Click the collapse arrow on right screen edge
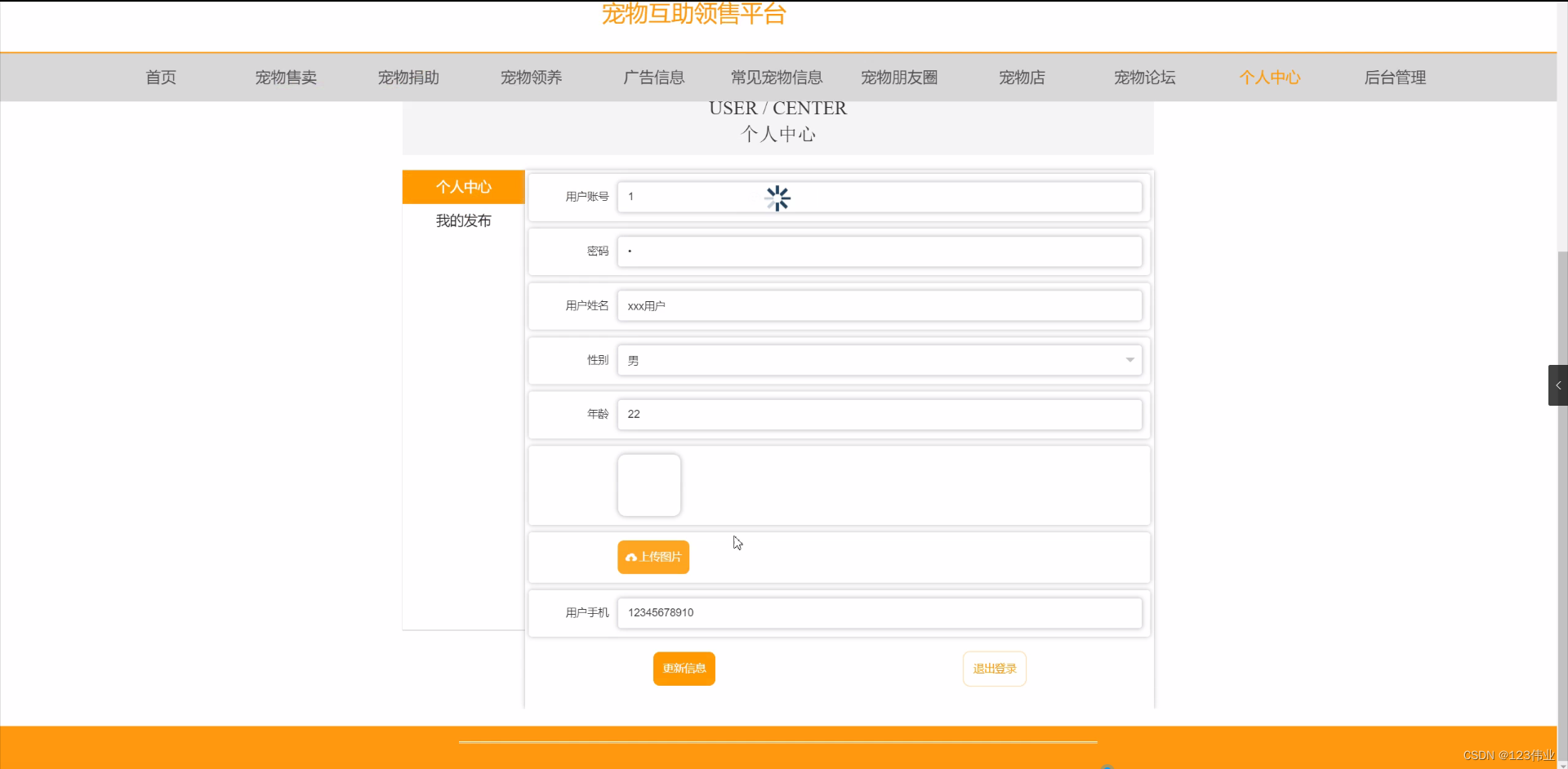The width and height of the screenshot is (1568, 769). pyautogui.click(x=1557, y=384)
